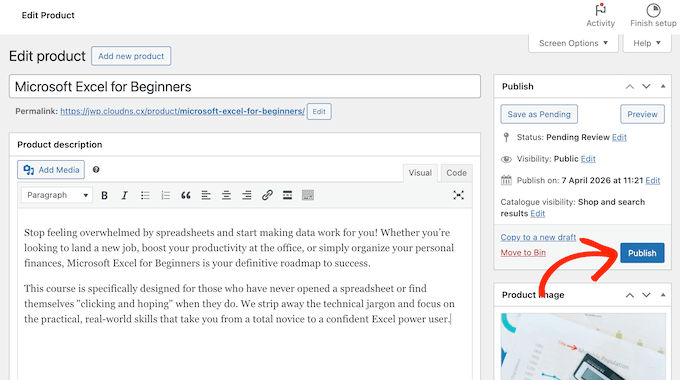Move Product image box up
Viewport: 680px width, 380px height.
coord(630,295)
